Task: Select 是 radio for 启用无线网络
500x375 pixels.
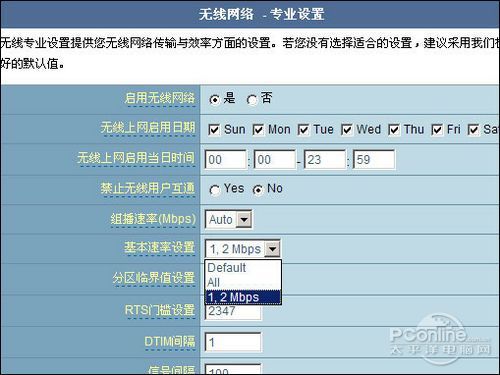Action: coord(215,100)
